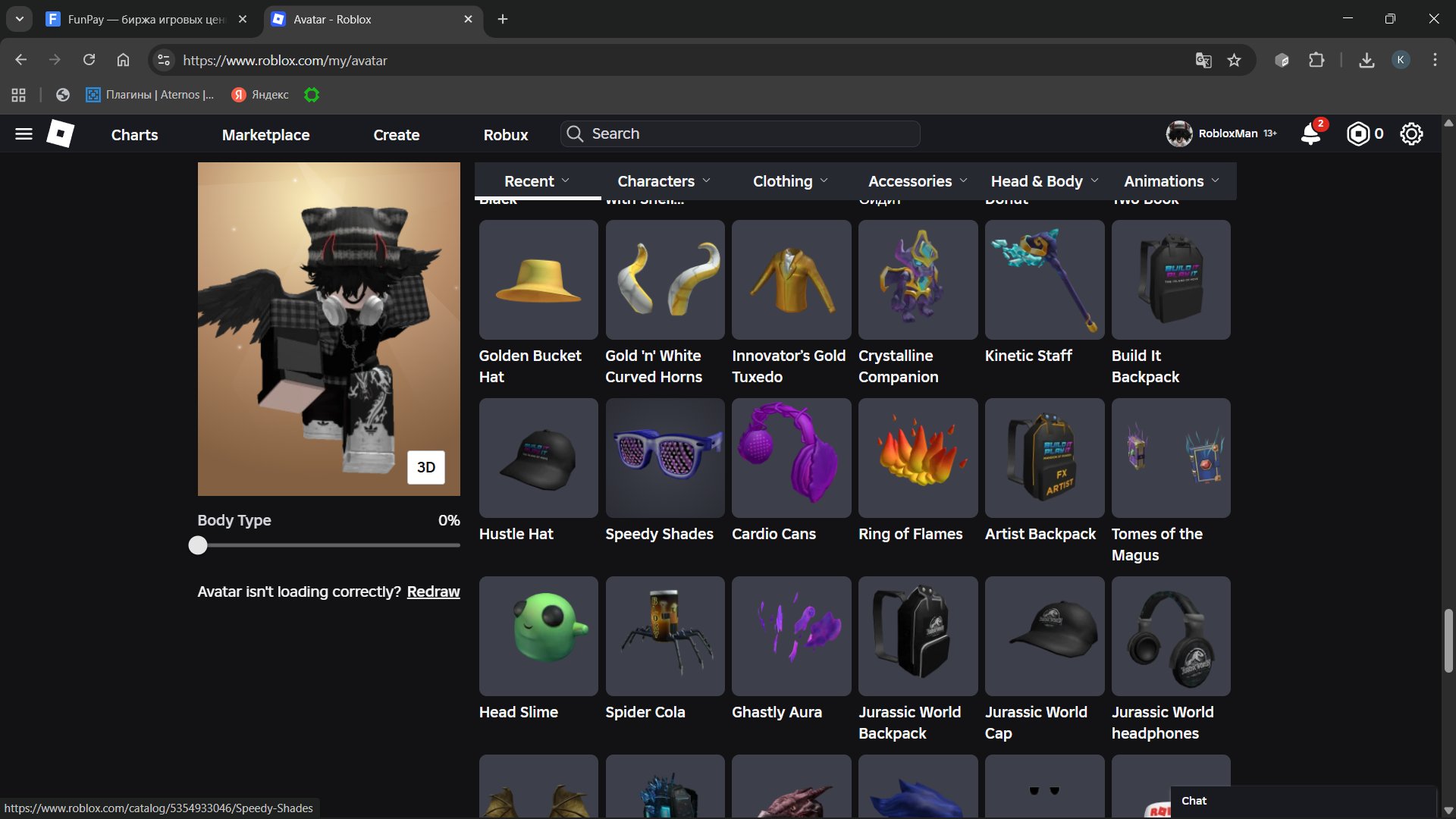
Task: Click the Body Type slider handle
Action: pos(198,545)
